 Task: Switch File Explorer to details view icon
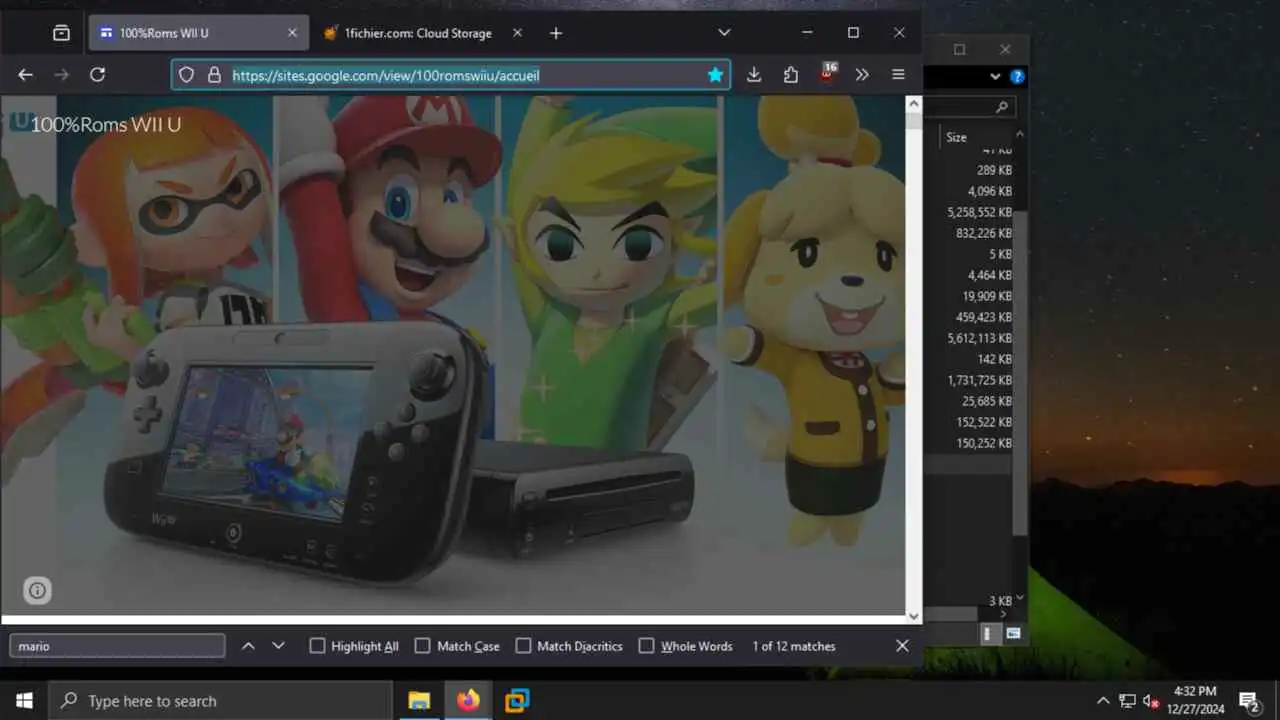pyautogui.click(x=987, y=633)
